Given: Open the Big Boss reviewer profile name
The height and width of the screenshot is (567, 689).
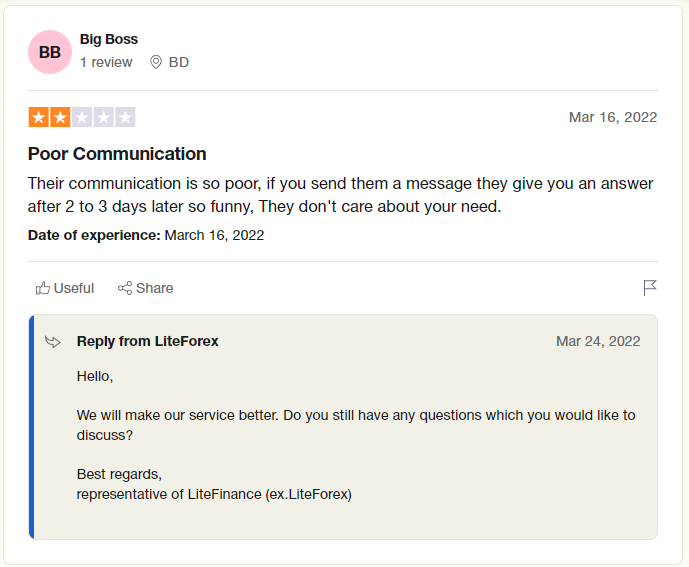Looking at the screenshot, I should tap(109, 39).
